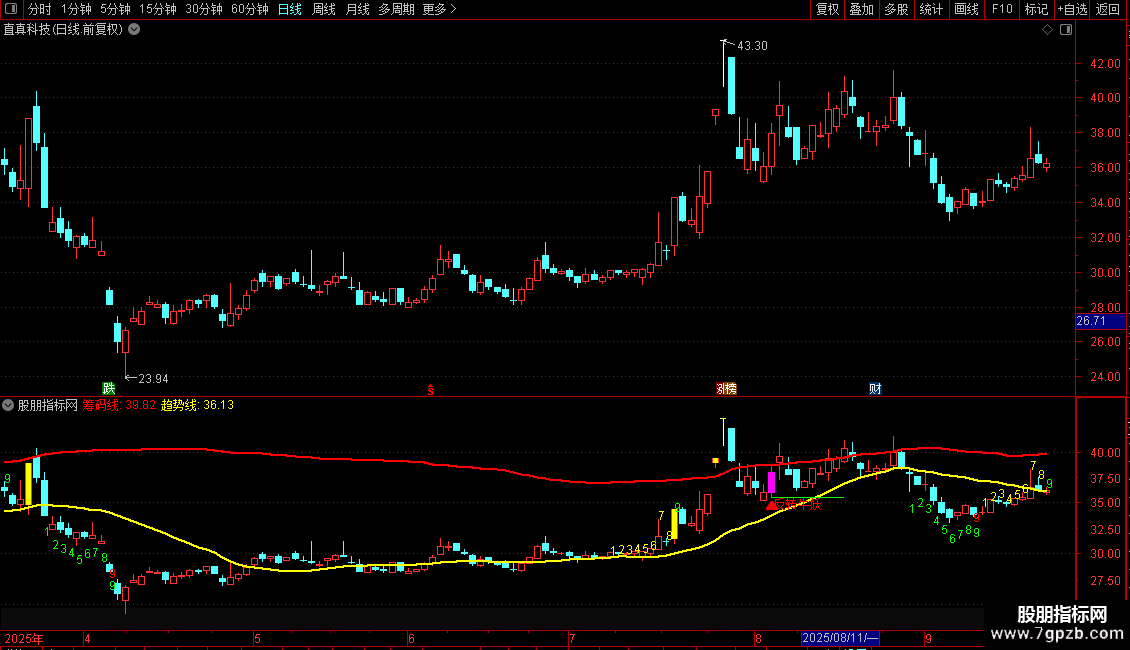Click the 42.00 price axis label
1130x650 pixels.
click(1105, 63)
